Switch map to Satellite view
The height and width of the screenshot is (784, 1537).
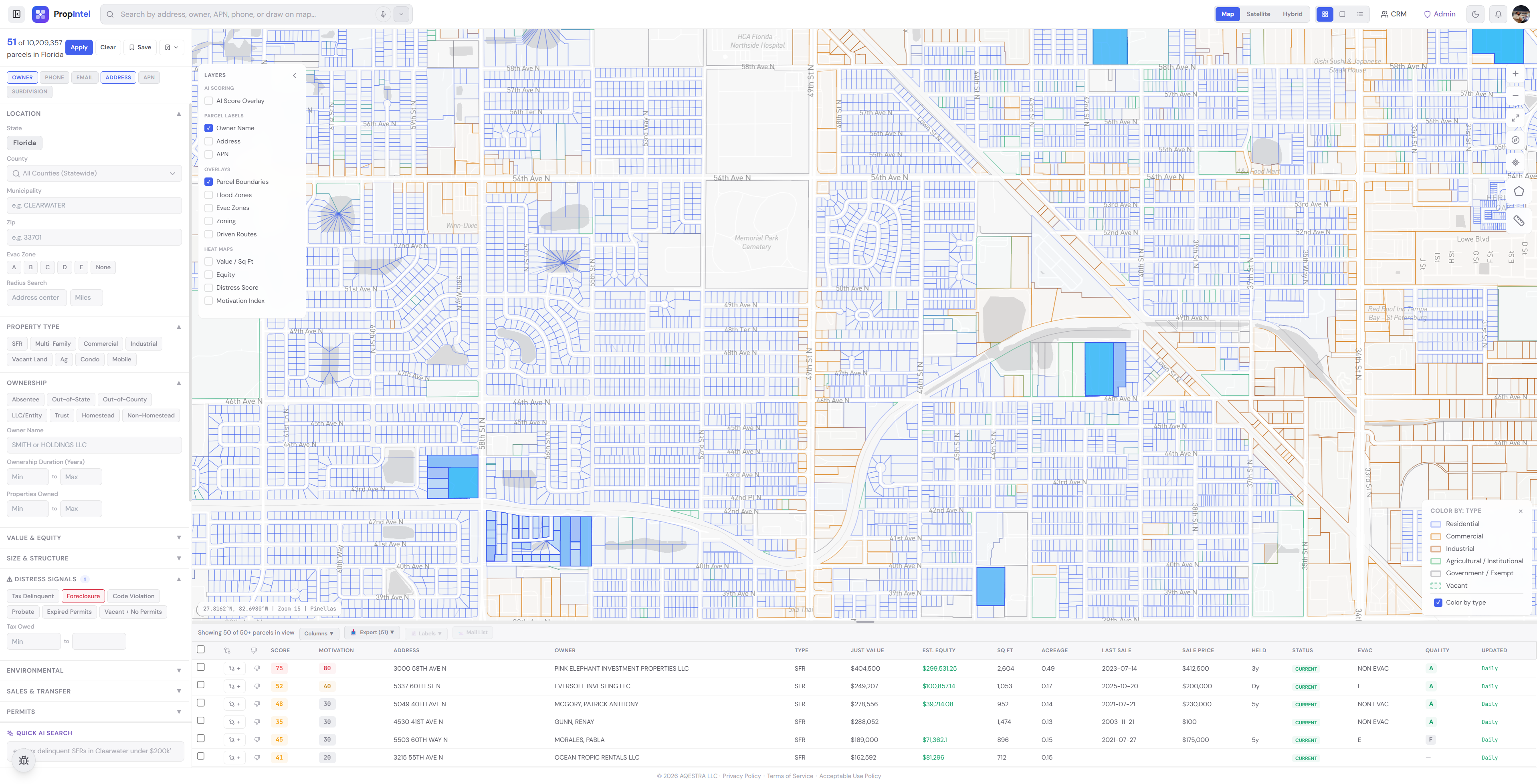1258,14
